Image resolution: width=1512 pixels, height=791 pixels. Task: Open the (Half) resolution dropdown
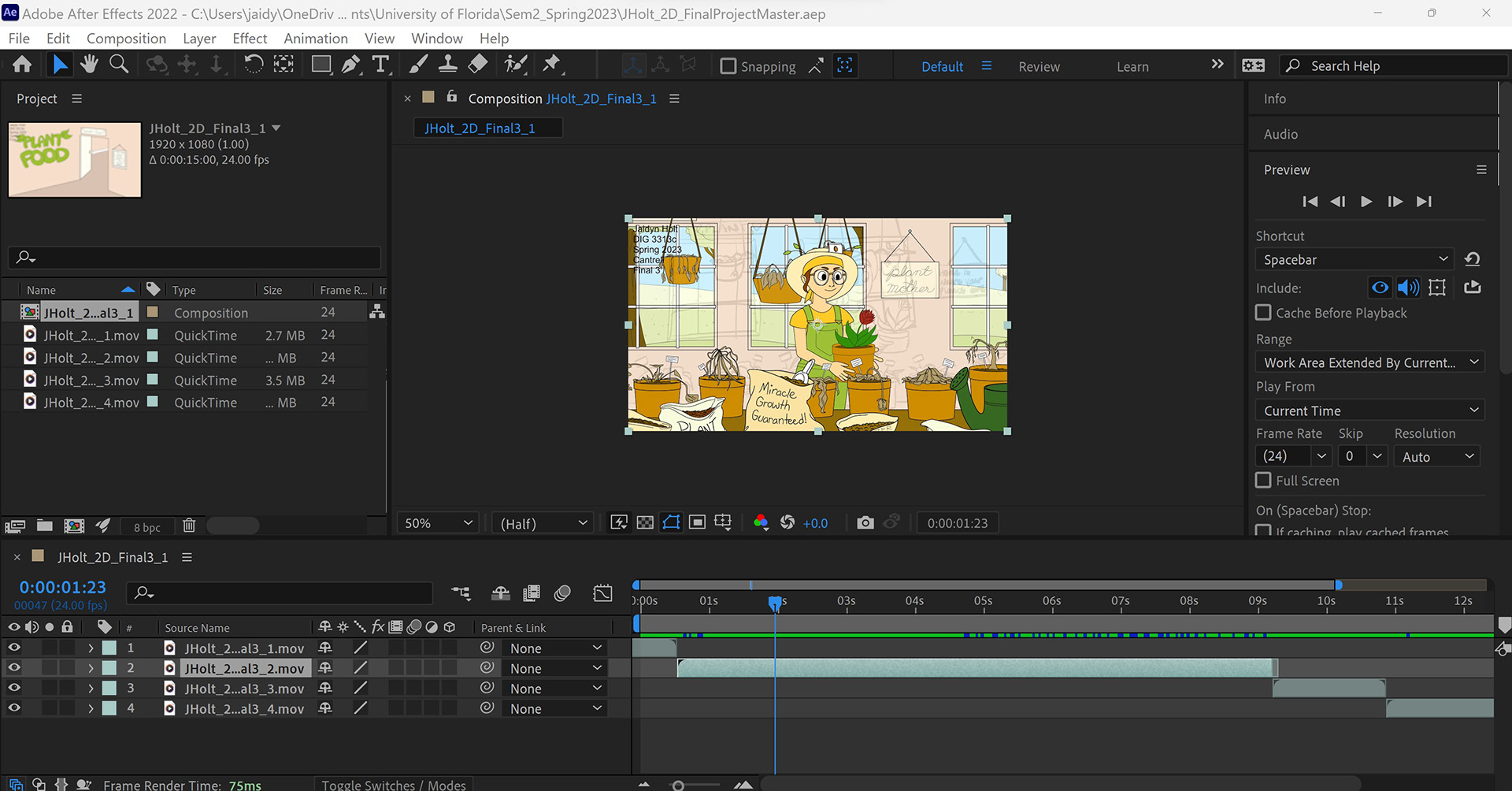pos(543,523)
